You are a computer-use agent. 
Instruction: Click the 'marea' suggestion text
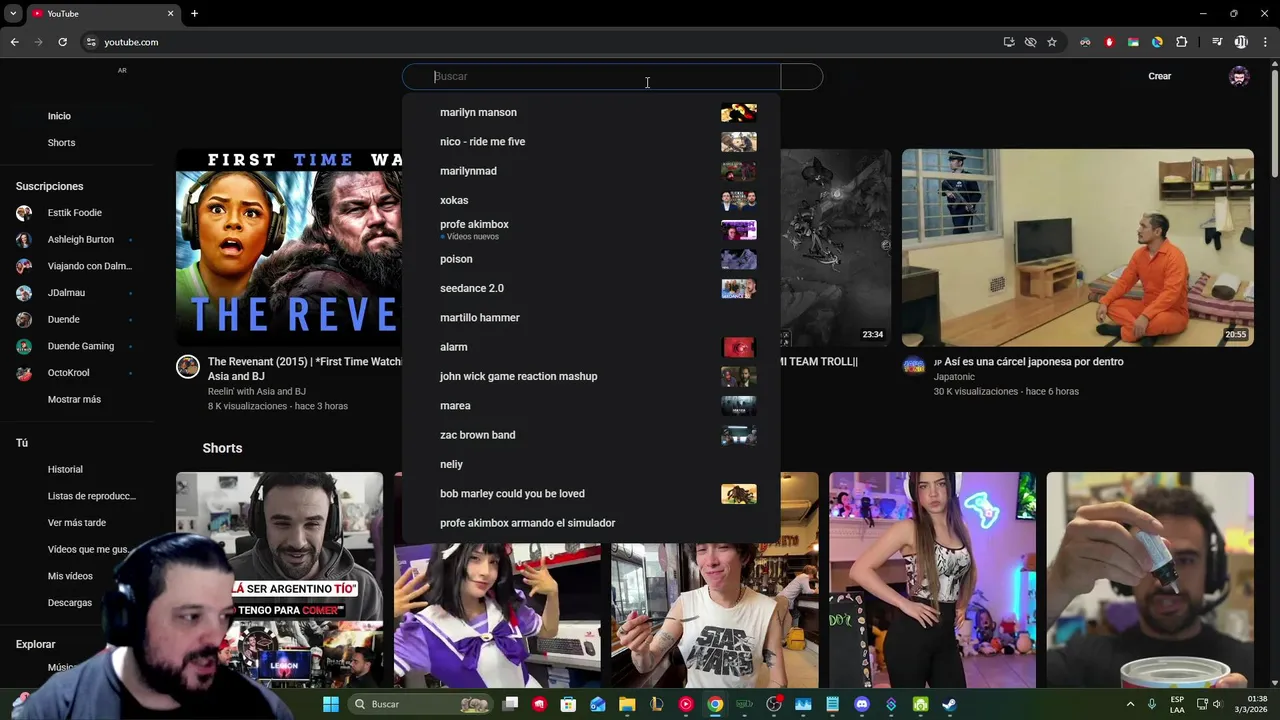[455, 406]
